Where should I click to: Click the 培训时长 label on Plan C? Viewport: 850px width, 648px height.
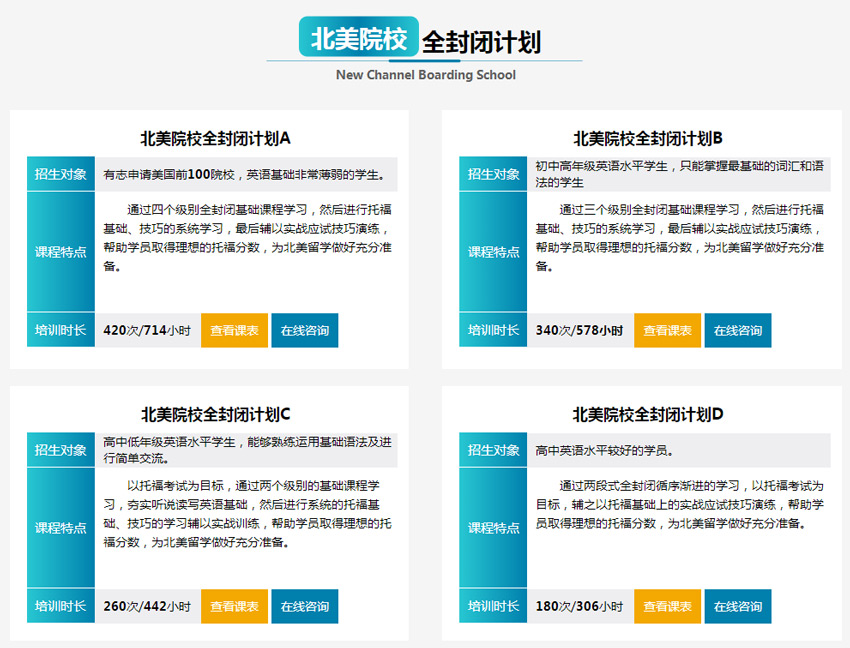click(60, 606)
